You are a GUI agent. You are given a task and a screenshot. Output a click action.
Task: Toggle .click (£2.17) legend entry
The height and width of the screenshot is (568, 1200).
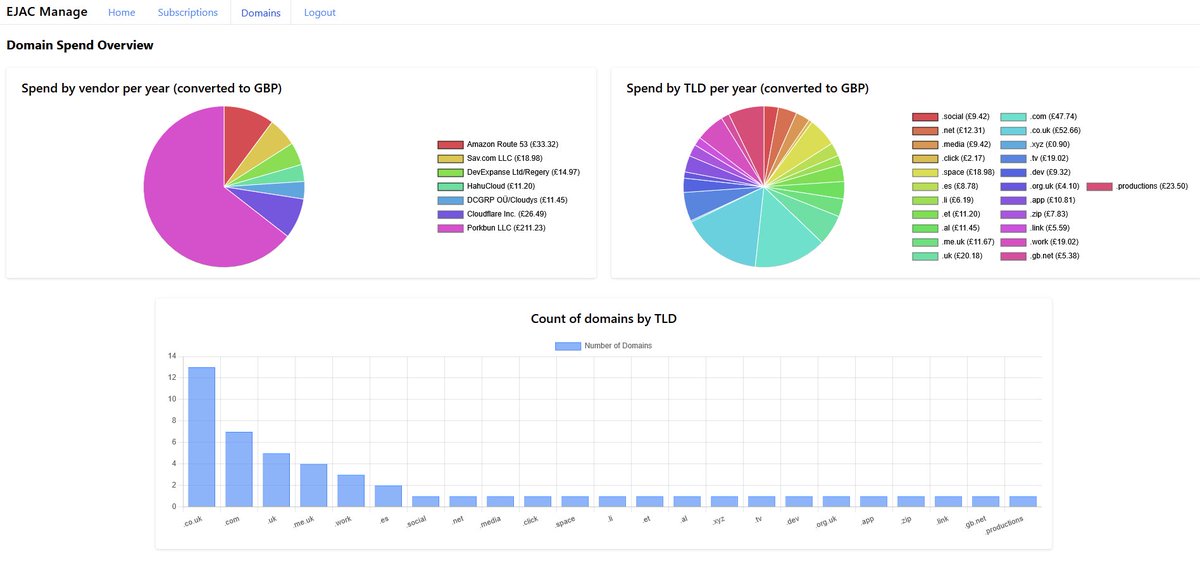point(949,159)
